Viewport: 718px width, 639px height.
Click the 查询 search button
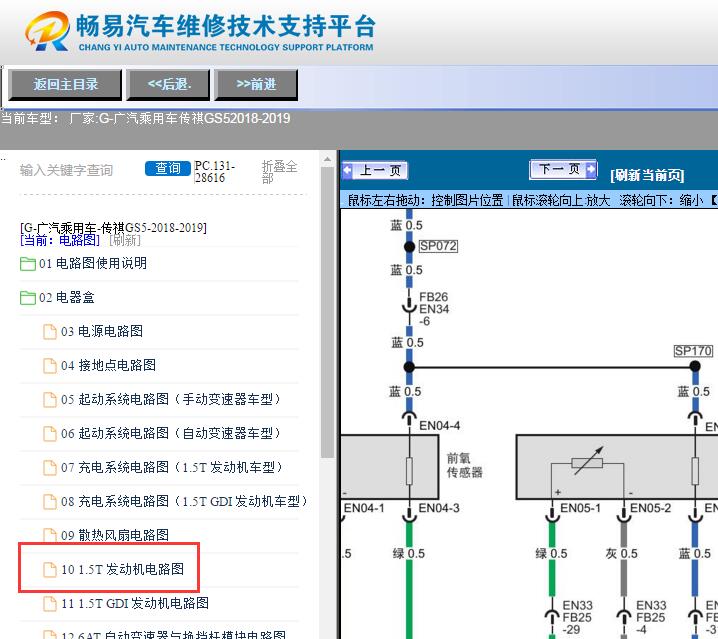click(x=168, y=169)
